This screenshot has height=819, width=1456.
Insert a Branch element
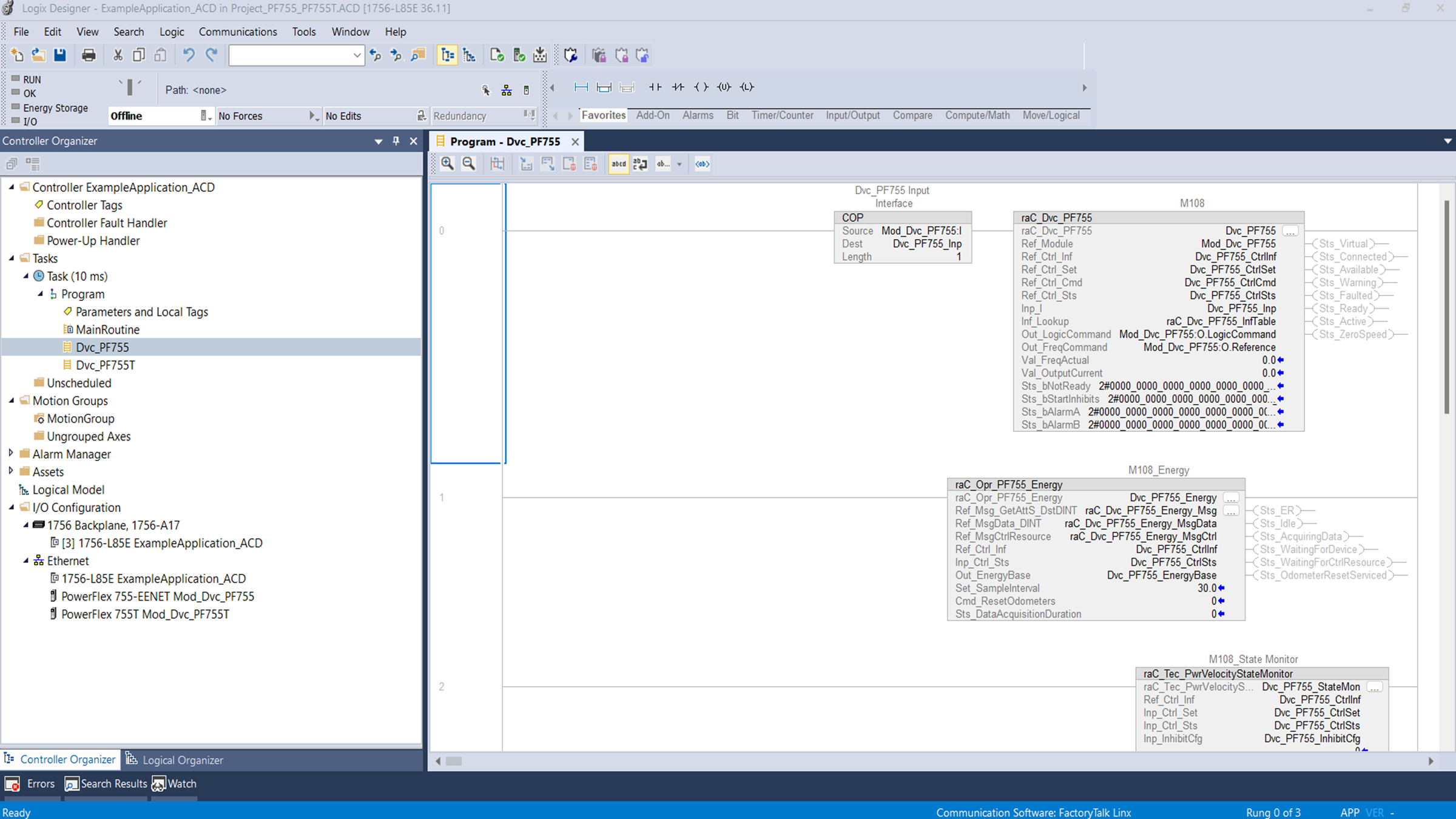coord(604,87)
